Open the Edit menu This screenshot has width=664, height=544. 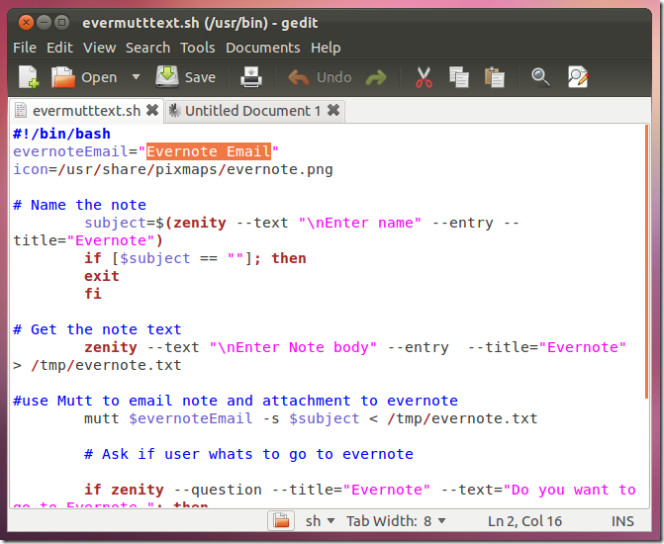click(x=60, y=48)
